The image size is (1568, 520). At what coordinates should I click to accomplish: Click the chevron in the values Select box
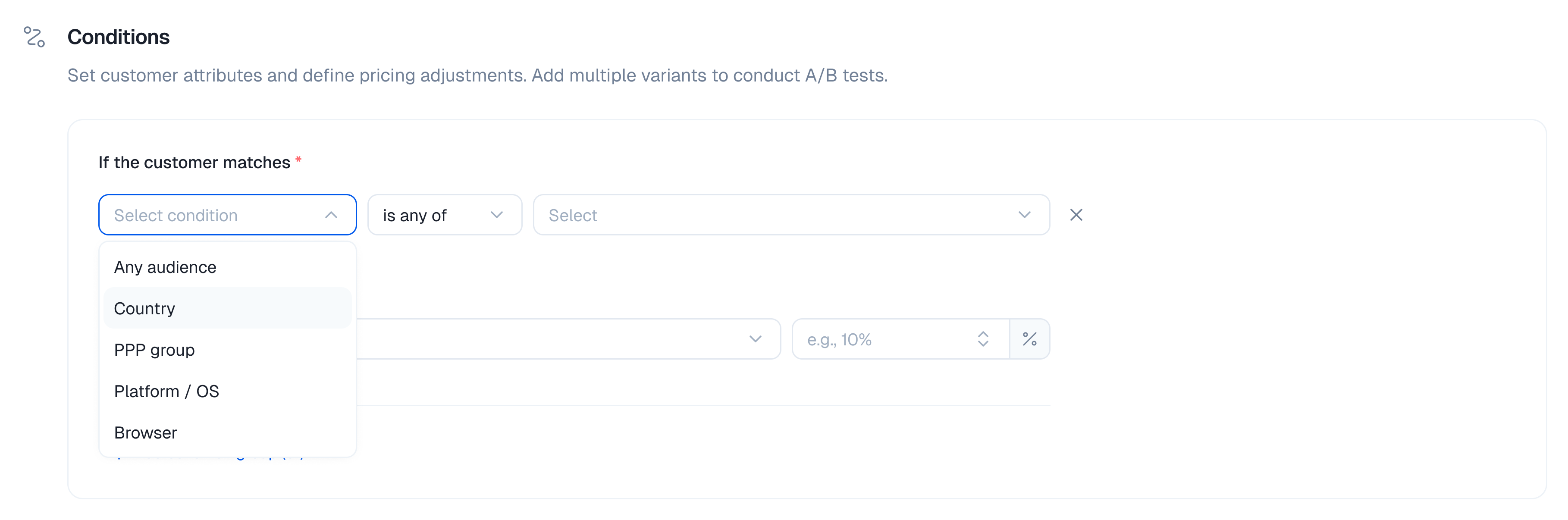[1024, 215]
